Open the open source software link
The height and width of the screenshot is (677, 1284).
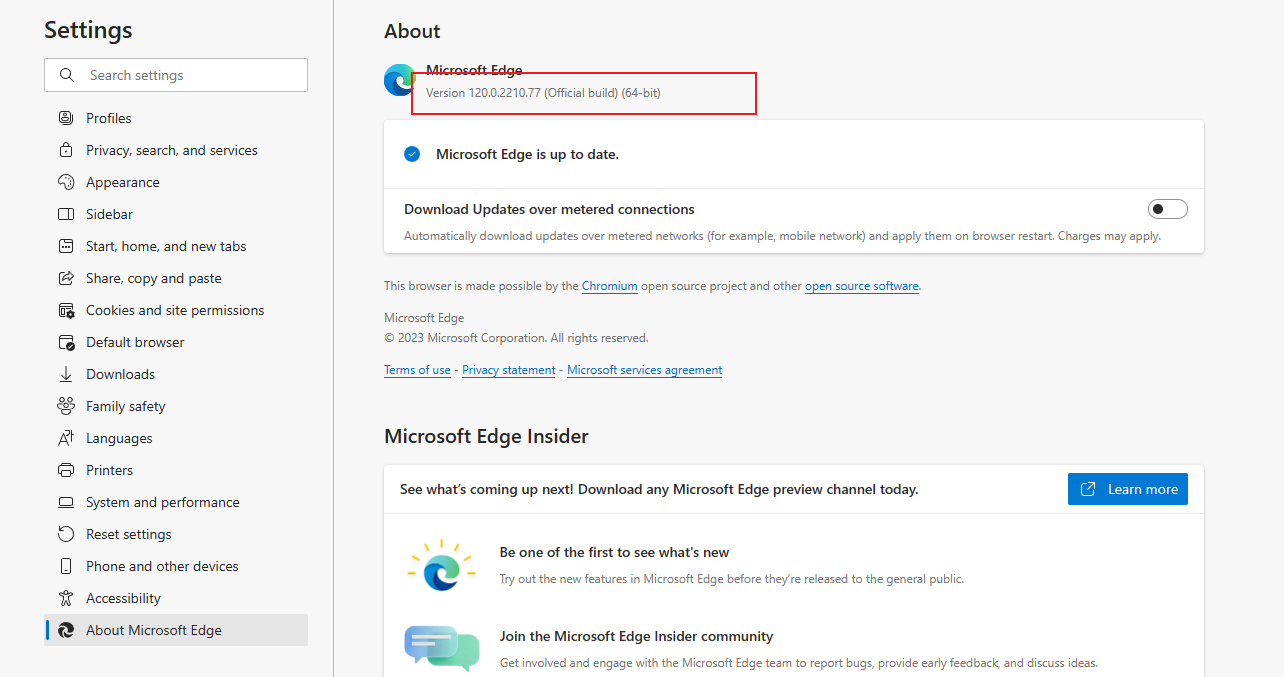[x=862, y=286]
